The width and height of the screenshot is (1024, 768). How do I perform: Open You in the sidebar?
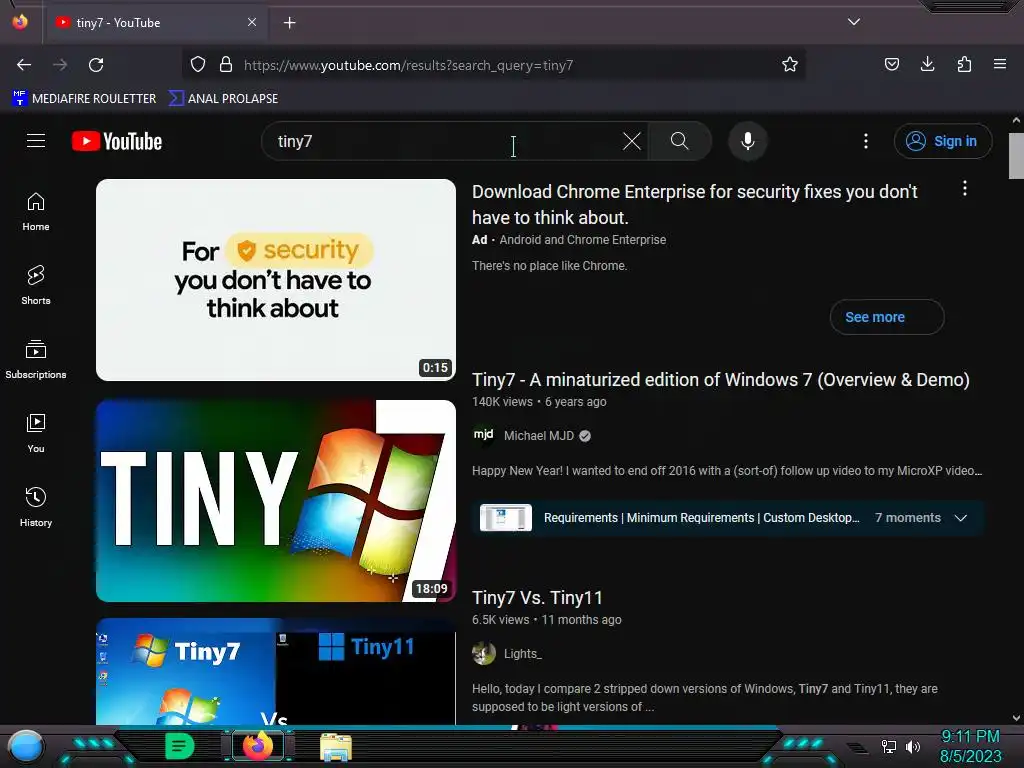36,433
